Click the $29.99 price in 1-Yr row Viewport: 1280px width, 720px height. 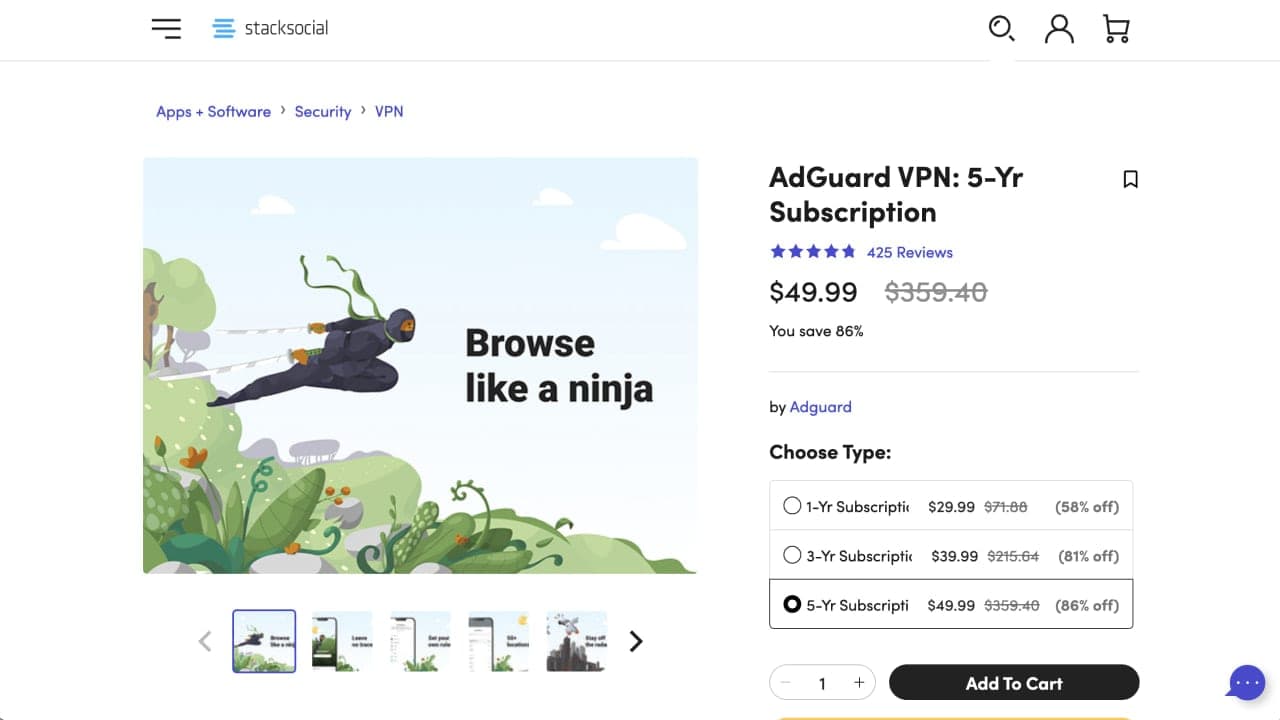pyautogui.click(x=951, y=507)
